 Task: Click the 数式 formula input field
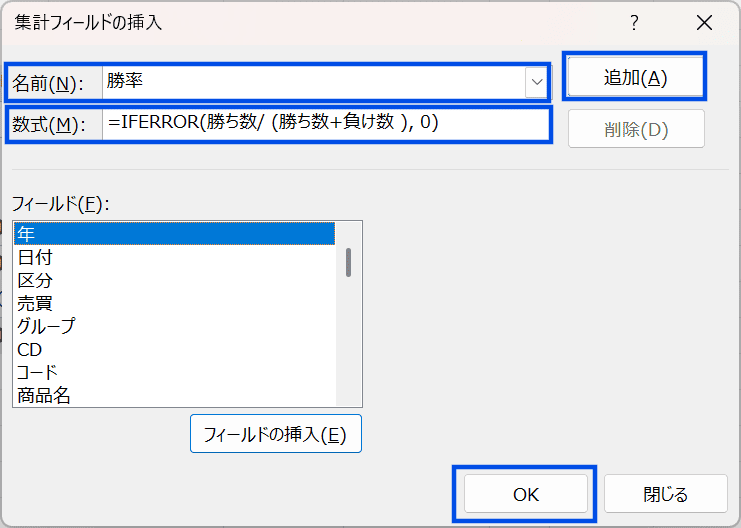[x=326, y=124]
